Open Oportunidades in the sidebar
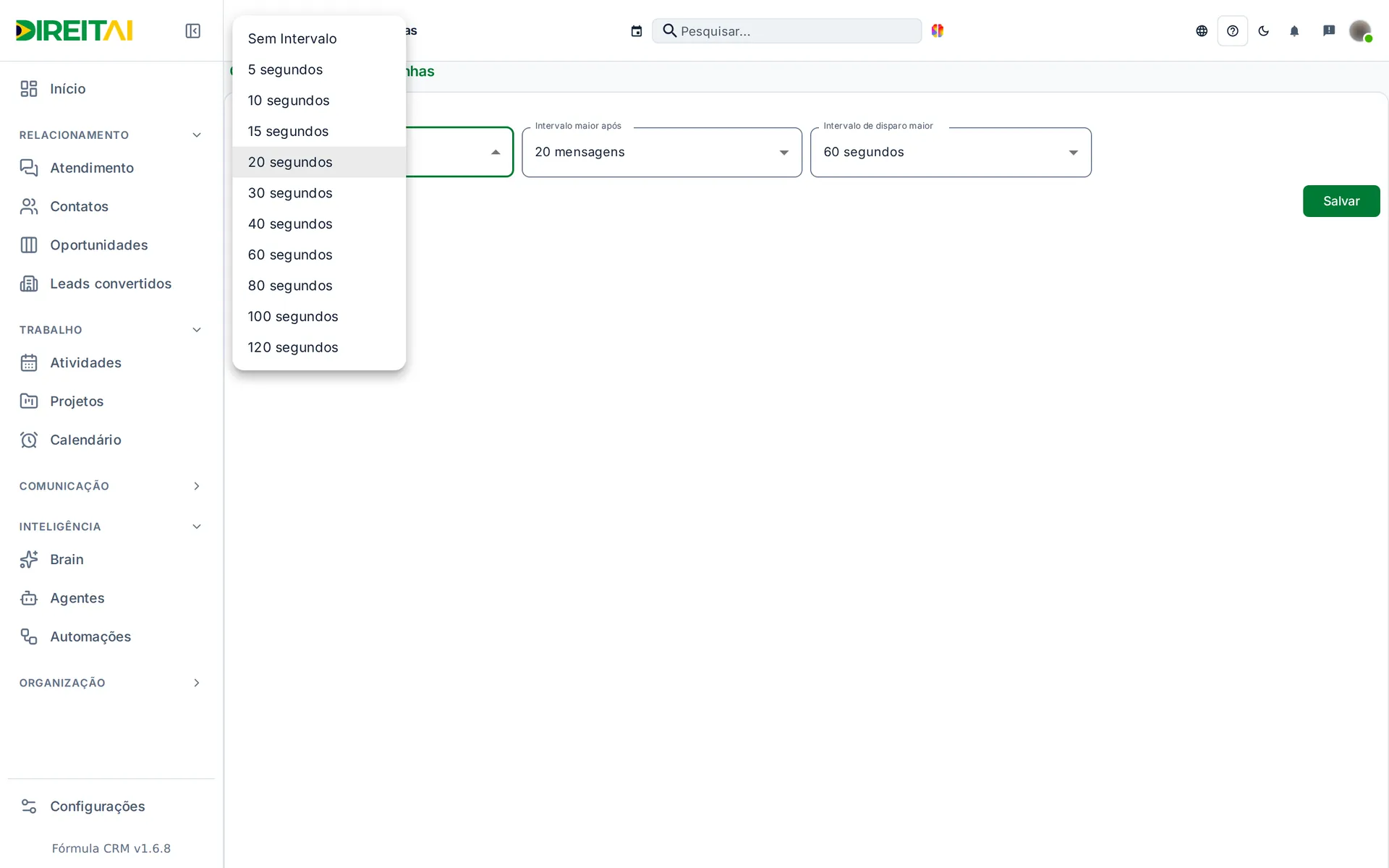This screenshot has width=1389, height=868. (111, 245)
